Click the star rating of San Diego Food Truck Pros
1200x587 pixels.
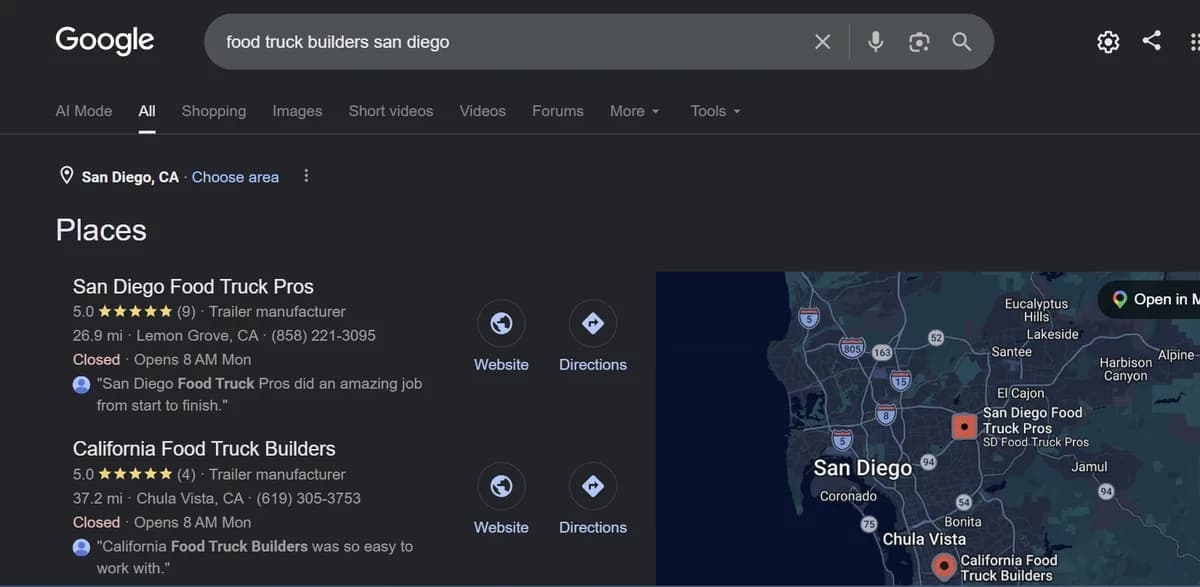[x=135, y=311]
